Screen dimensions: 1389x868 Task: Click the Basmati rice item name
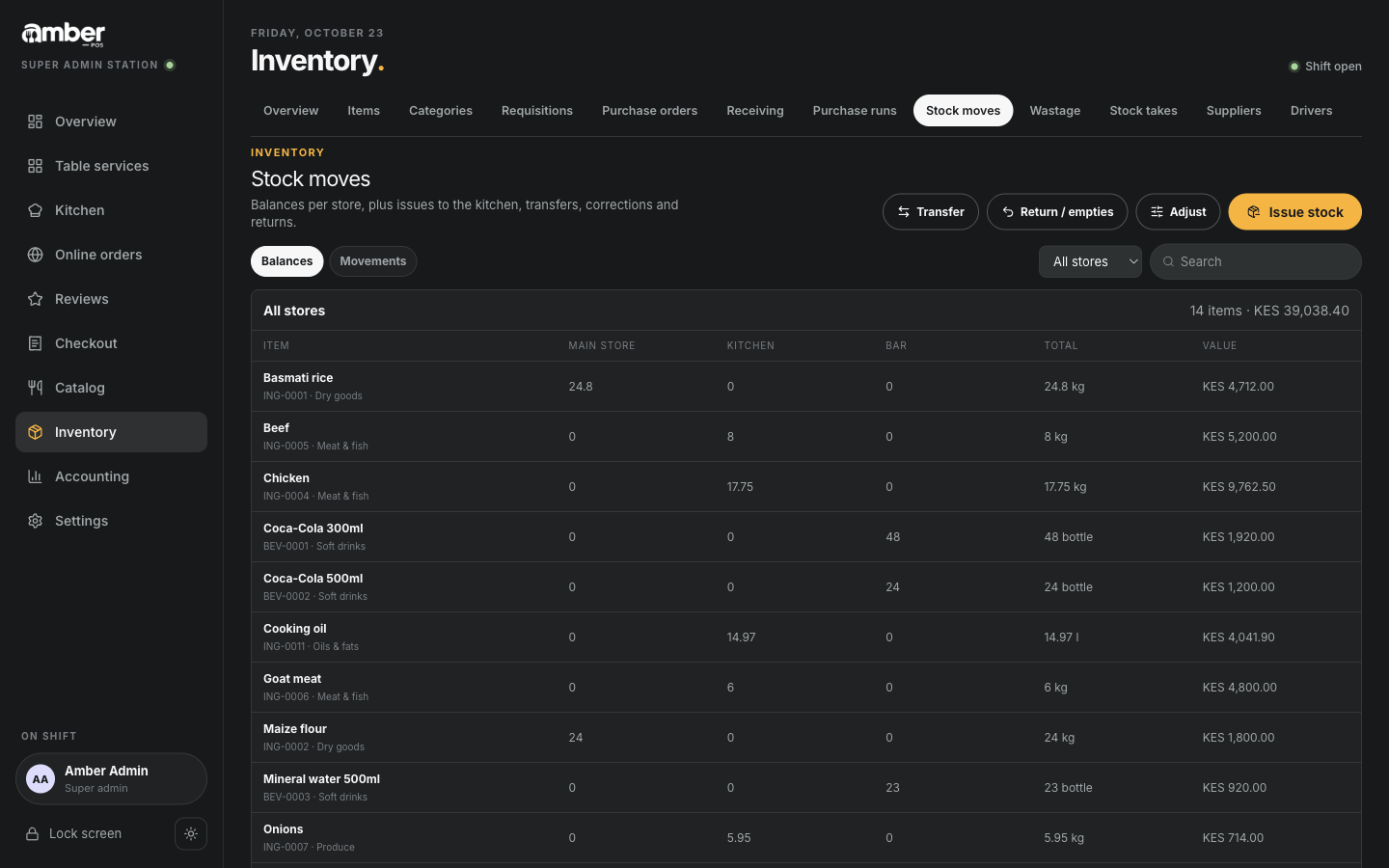click(x=298, y=378)
